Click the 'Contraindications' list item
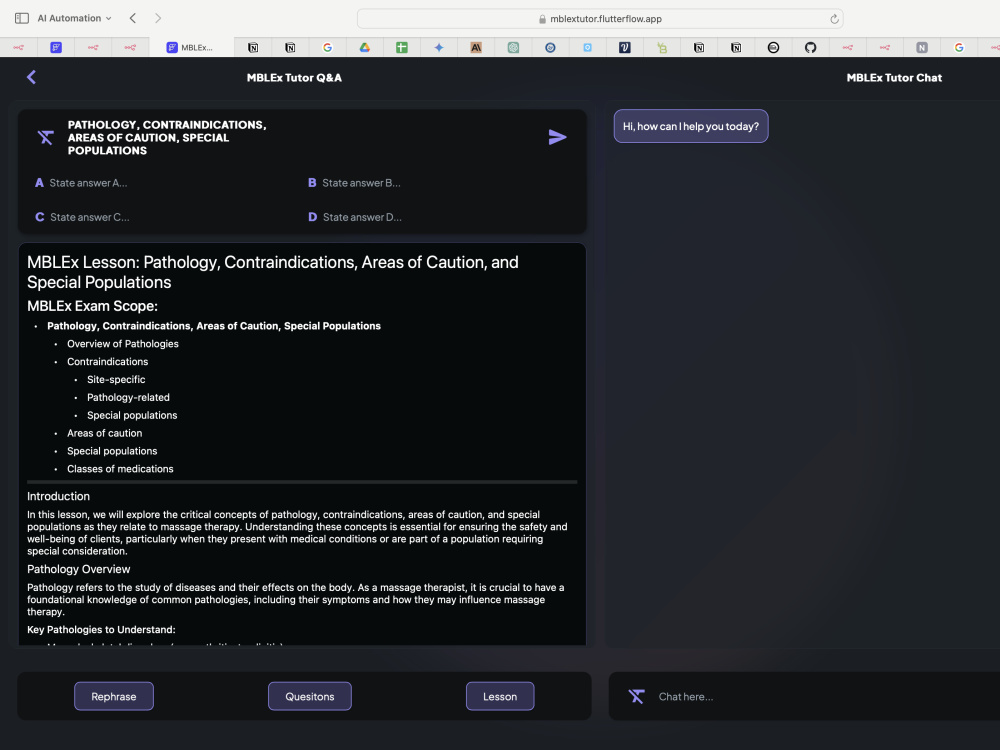Image resolution: width=1000 pixels, height=750 pixels. 107,362
